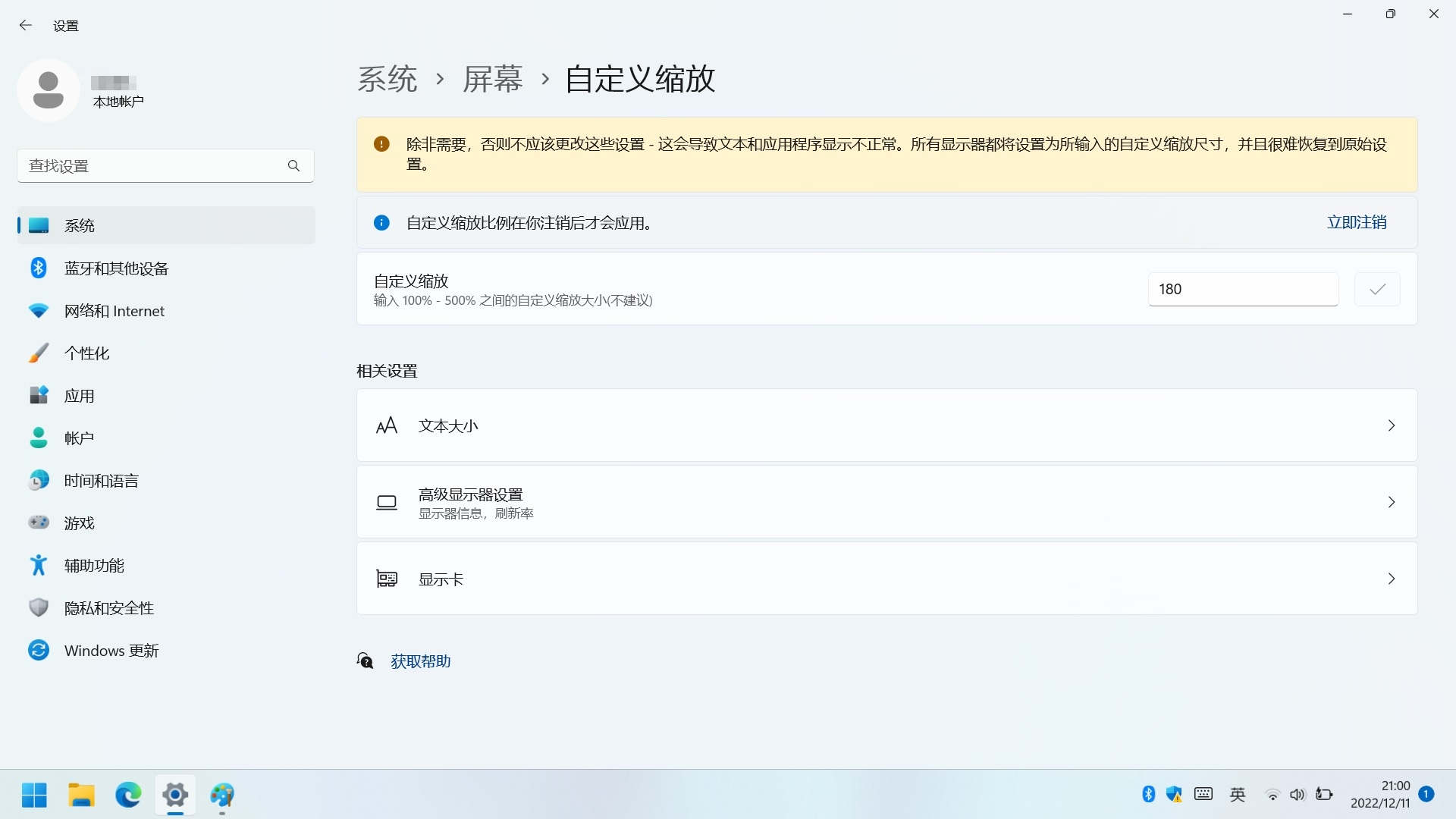Open Bluetooth icon in system tray
This screenshot has height=819, width=1456.
click(x=1147, y=793)
